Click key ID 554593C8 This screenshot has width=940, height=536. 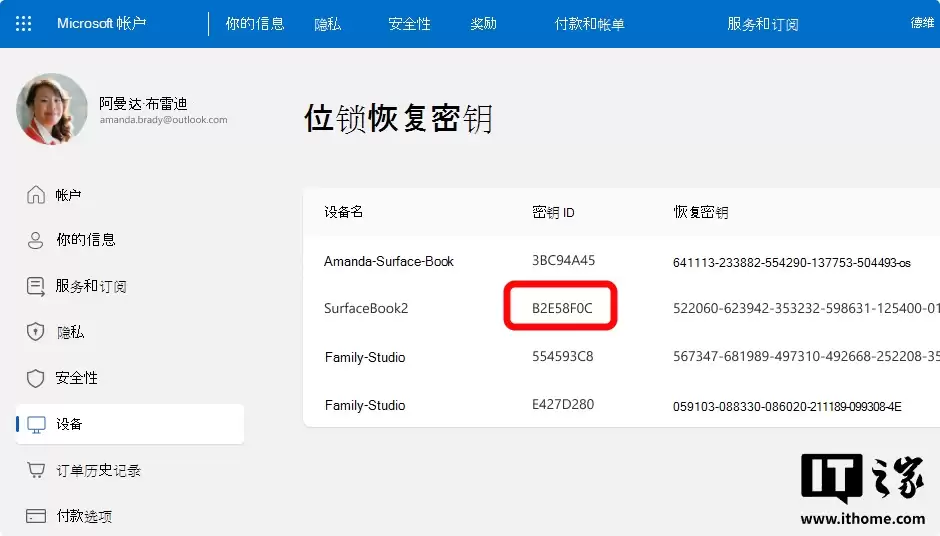[562, 356]
